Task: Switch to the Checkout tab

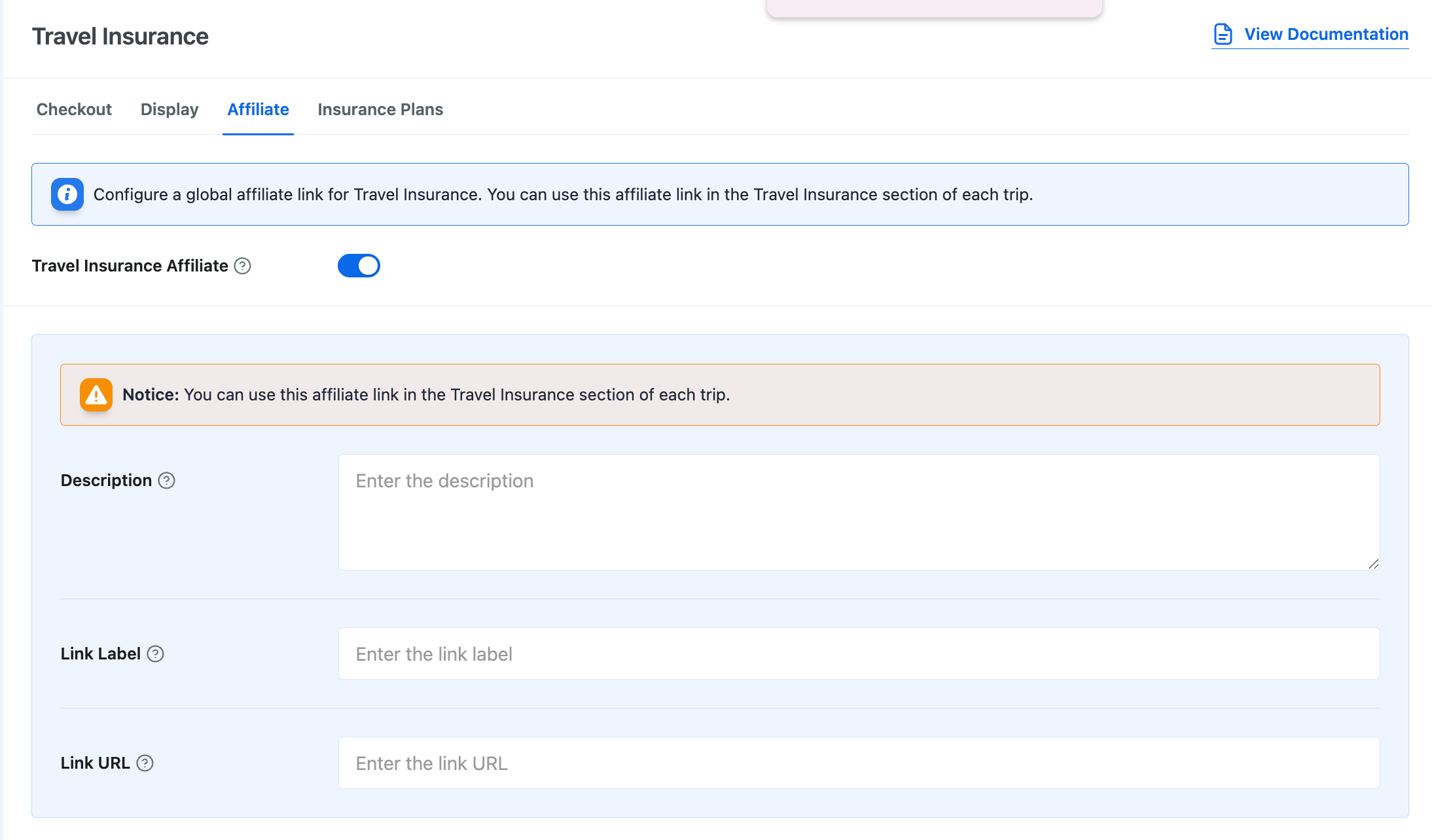Action: point(74,109)
